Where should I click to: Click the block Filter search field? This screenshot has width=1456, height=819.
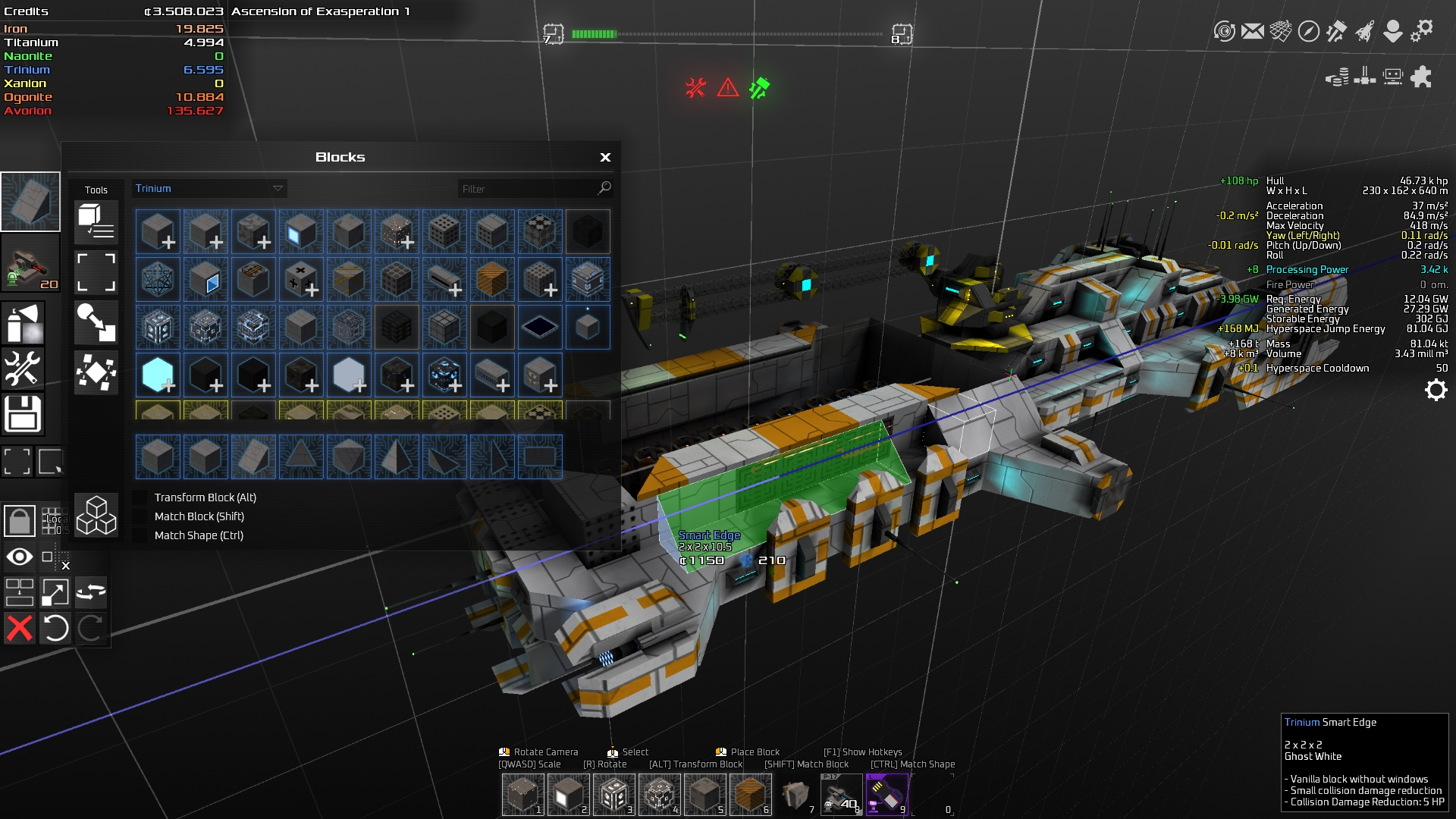point(529,189)
